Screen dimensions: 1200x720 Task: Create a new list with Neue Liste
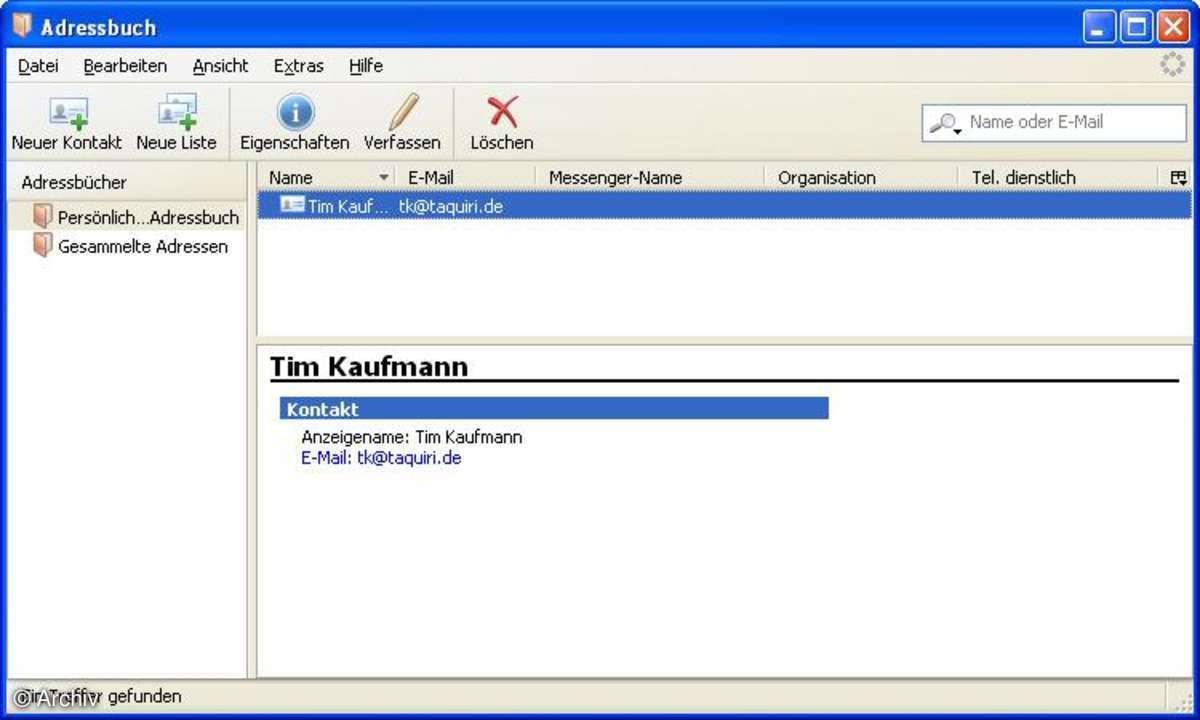click(x=176, y=112)
